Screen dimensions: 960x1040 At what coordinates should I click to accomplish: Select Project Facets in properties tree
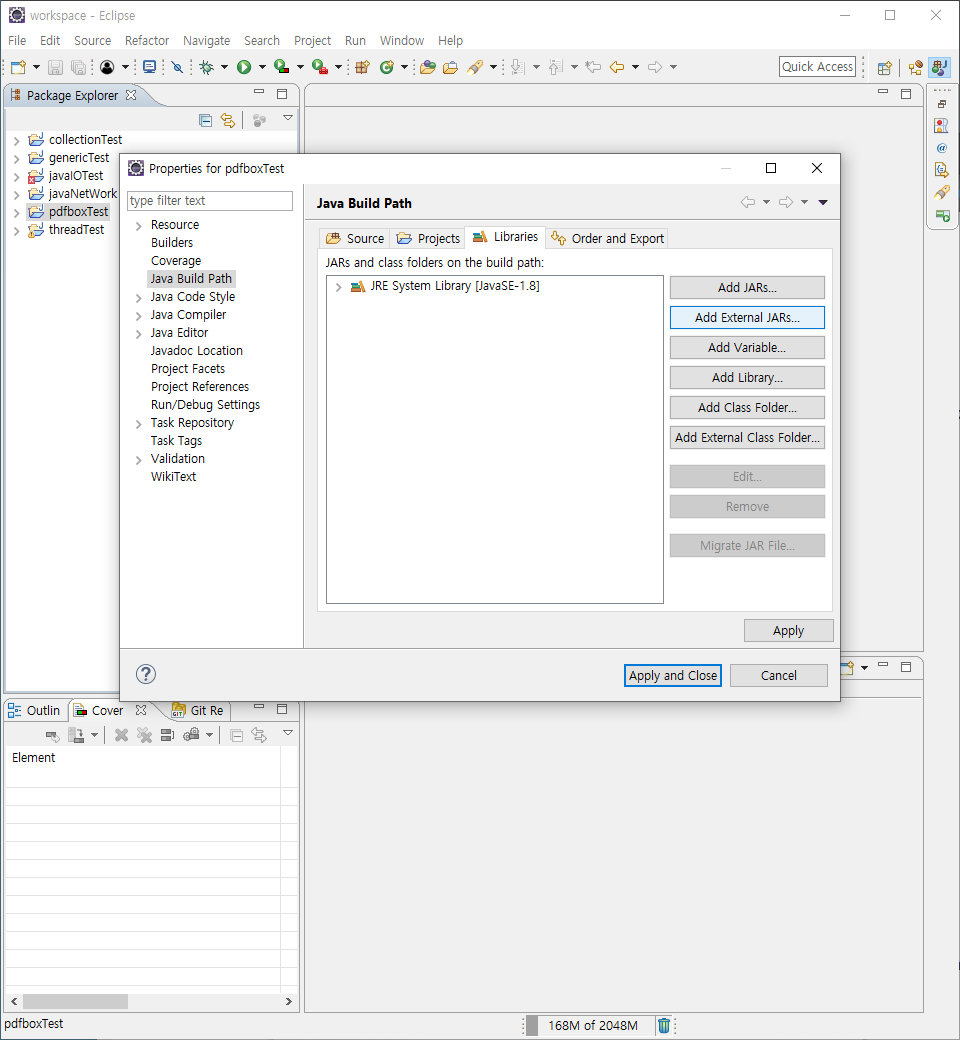click(x=188, y=369)
